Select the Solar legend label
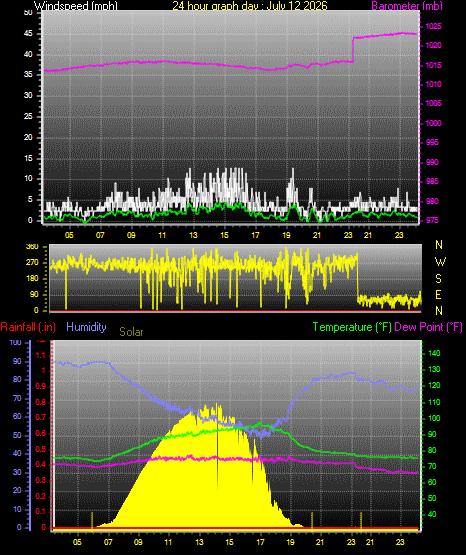The image size is (466, 555). click(131, 332)
